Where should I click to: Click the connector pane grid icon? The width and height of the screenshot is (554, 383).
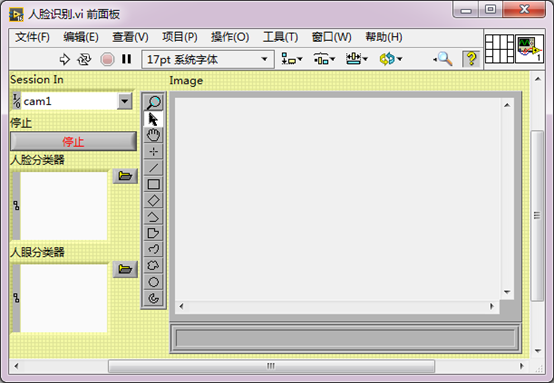click(499, 49)
